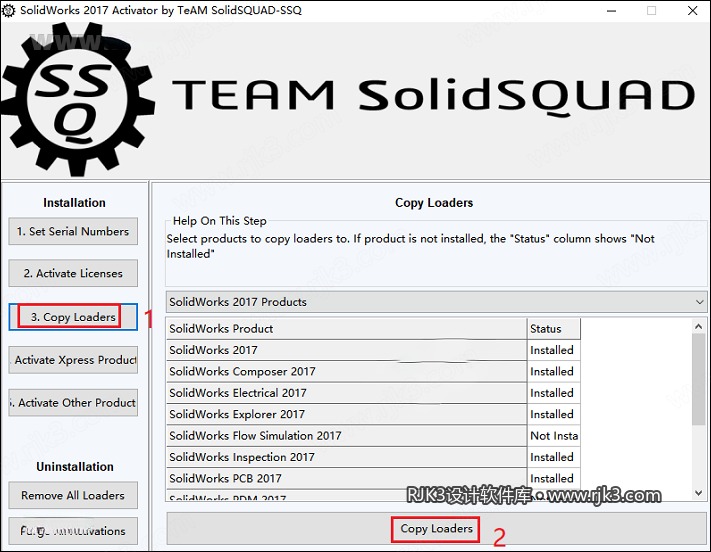Viewport: 711px width, 552px height.
Task: Minimize the Activator window
Action: [611, 10]
